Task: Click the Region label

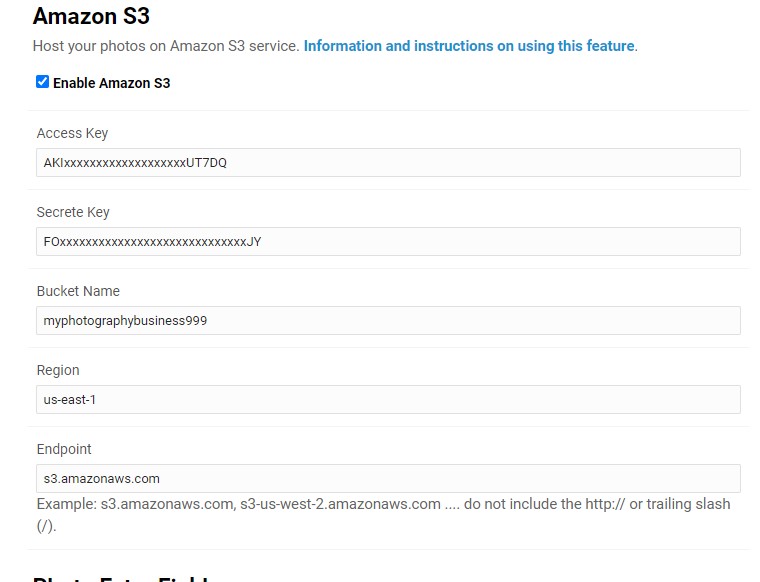Action: click(58, 370)
